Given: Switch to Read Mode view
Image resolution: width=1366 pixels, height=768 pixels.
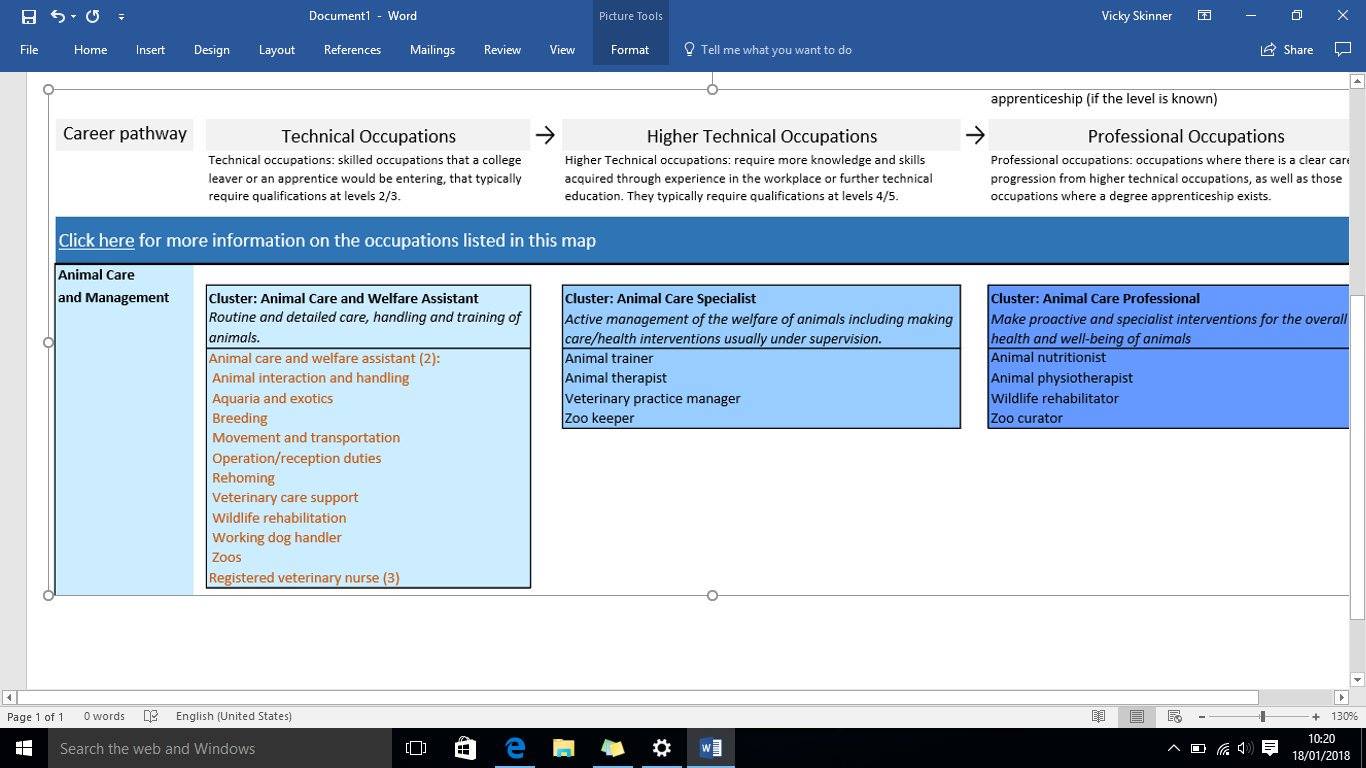Looking at the screenshot, I should [1099, 716].
